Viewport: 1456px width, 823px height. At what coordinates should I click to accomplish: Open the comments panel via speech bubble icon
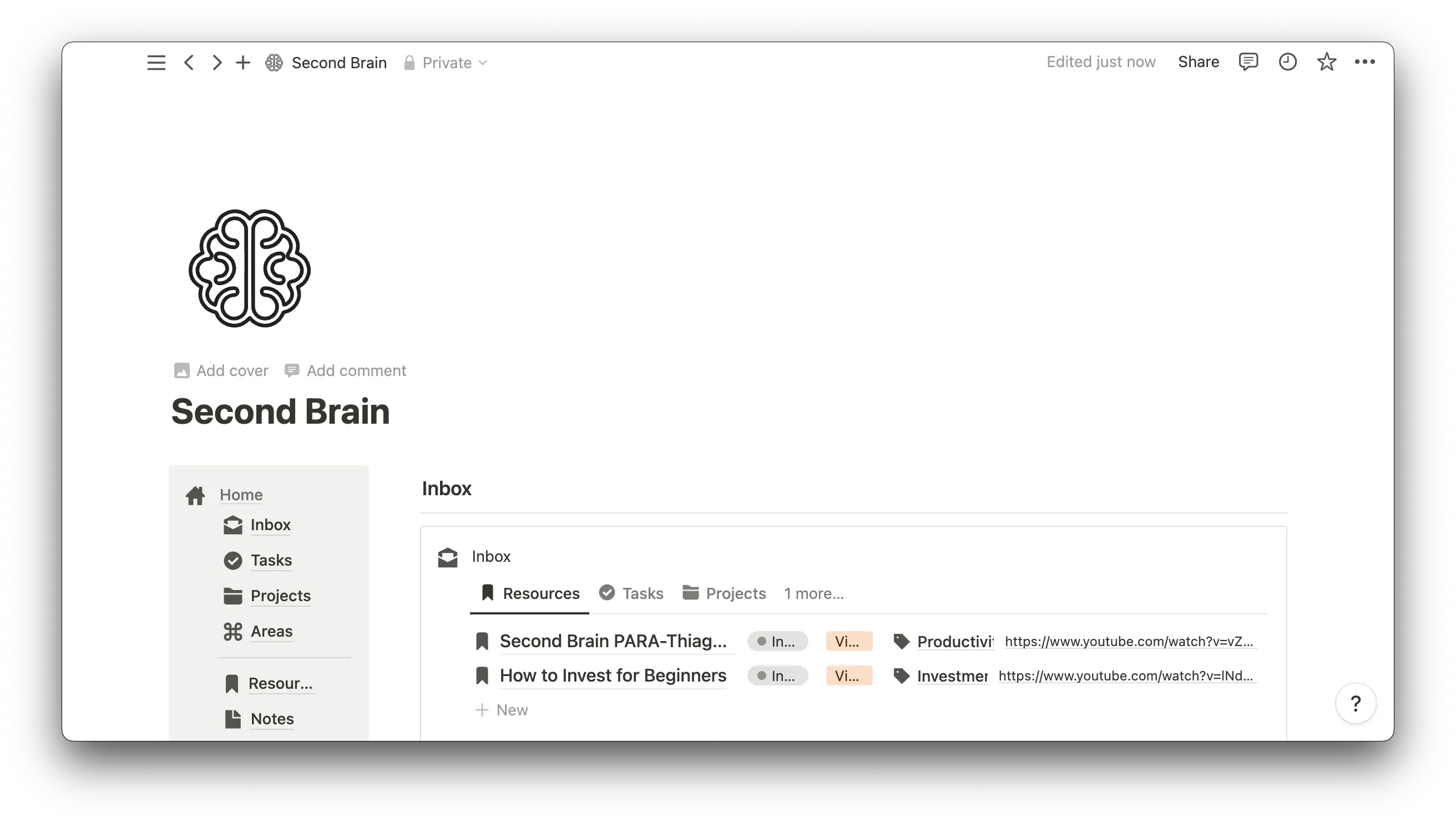click(1248, 62)
